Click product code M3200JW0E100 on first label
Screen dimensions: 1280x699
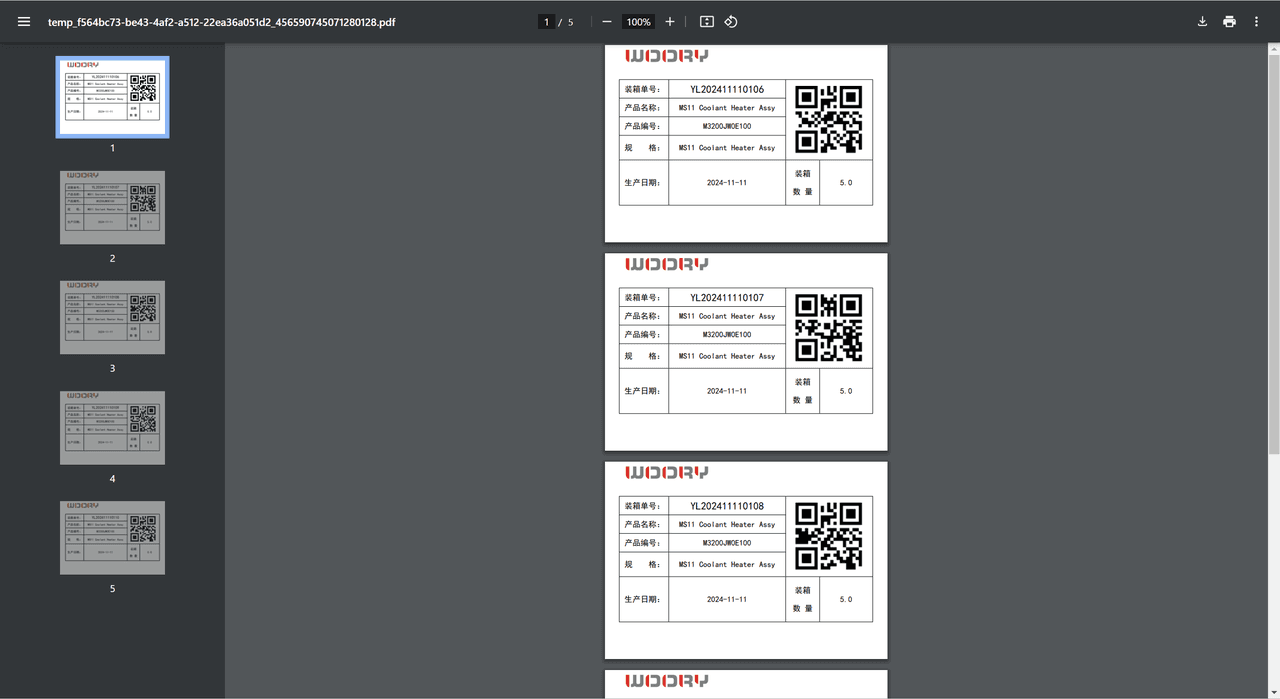pos(727,127)
